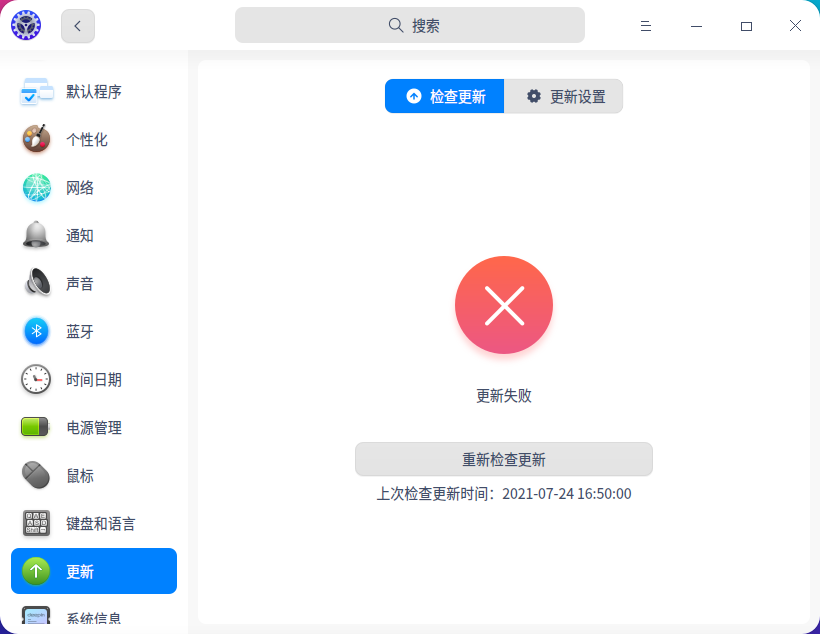Switch to the 更新设置 tab
This screenshot has width=820, height=634.
click(564, 96)
